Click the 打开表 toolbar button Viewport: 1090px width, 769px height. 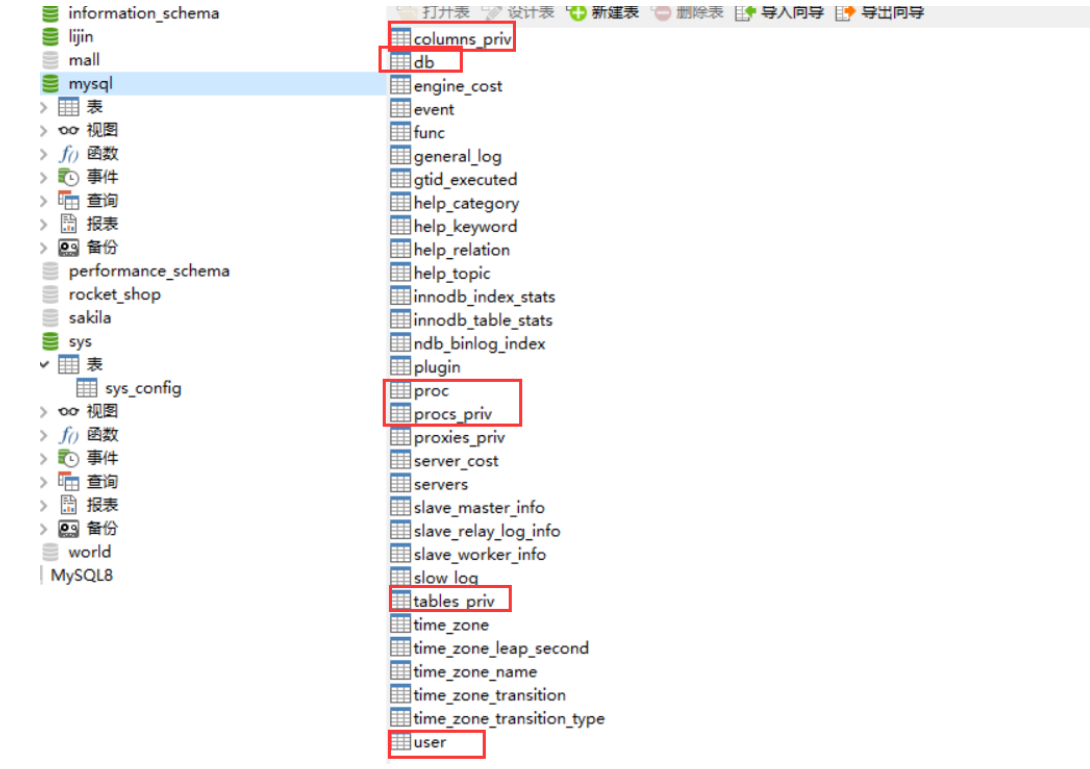(x=434, y=13)
